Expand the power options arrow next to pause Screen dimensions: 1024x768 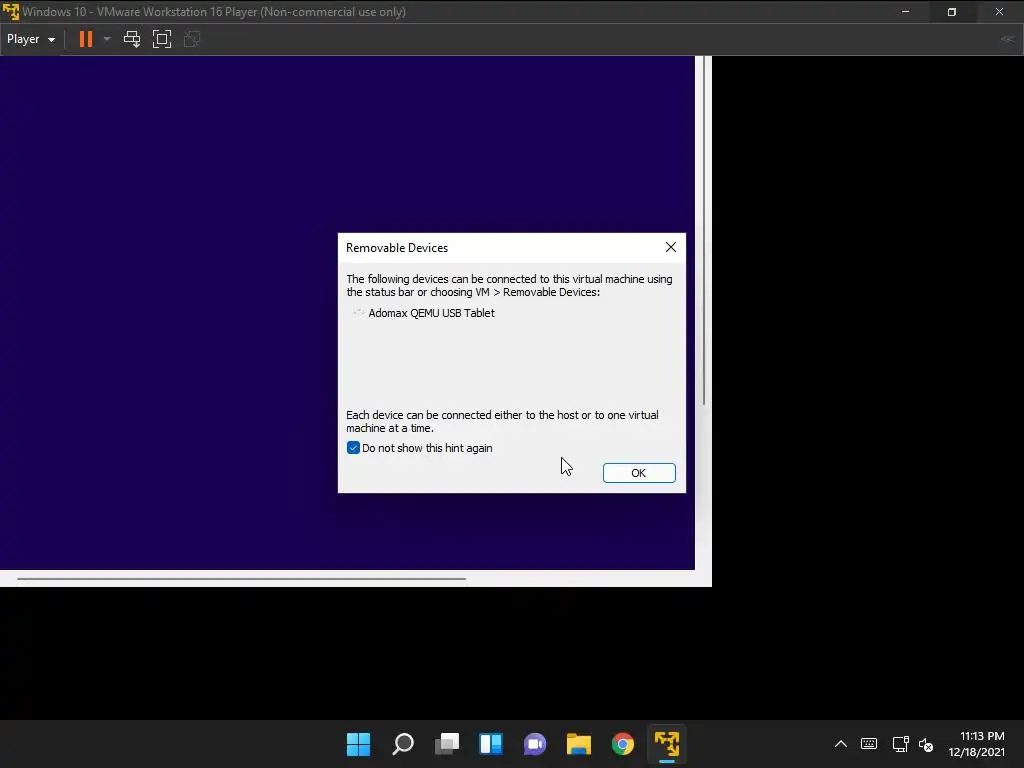tap(107, 39)
